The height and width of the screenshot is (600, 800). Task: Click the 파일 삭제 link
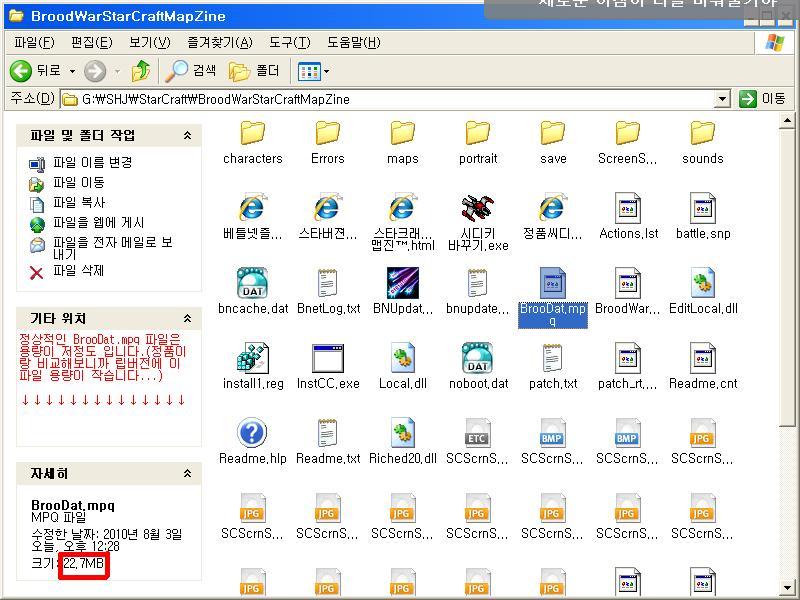78,271
